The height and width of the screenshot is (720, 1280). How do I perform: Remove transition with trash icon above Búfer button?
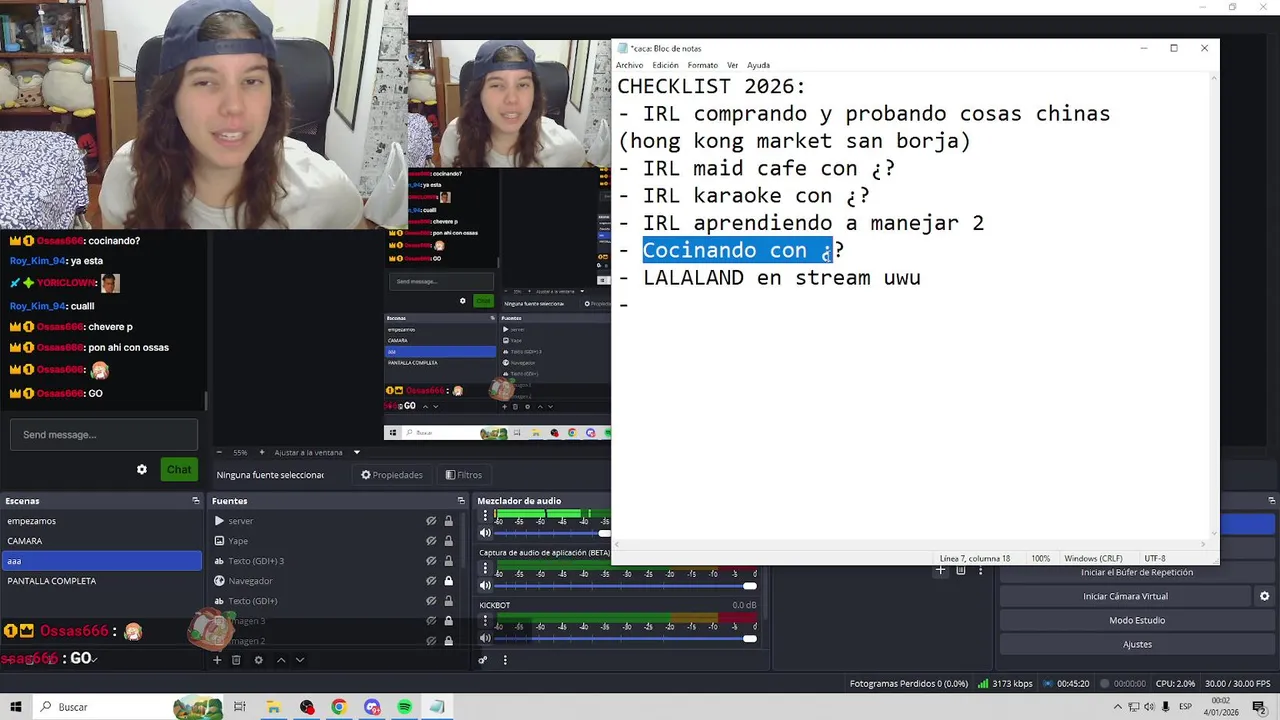click(960, 570)
